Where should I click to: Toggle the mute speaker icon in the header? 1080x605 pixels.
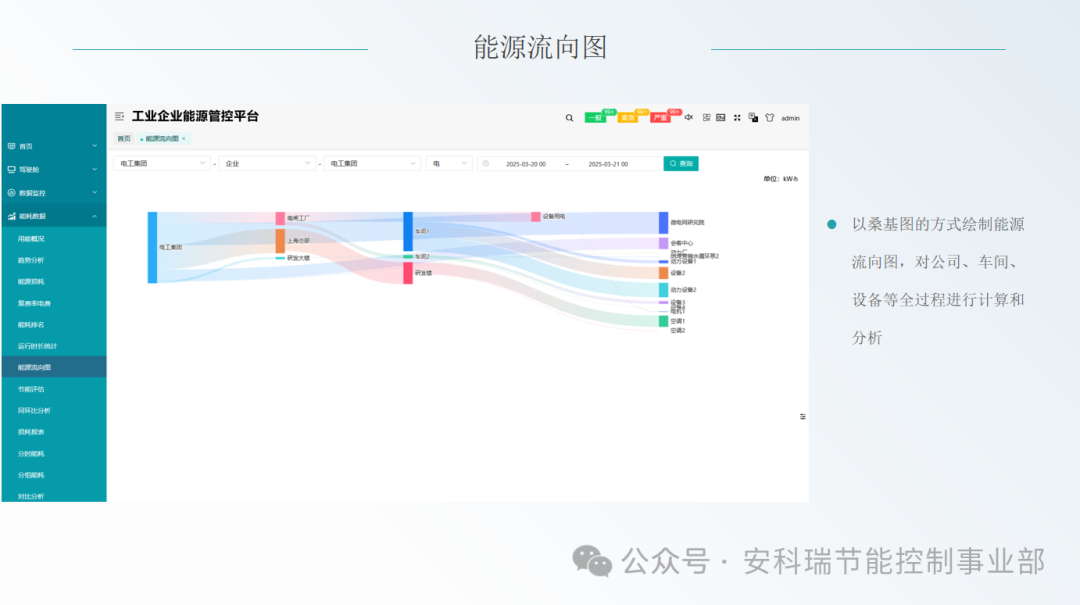689,118
